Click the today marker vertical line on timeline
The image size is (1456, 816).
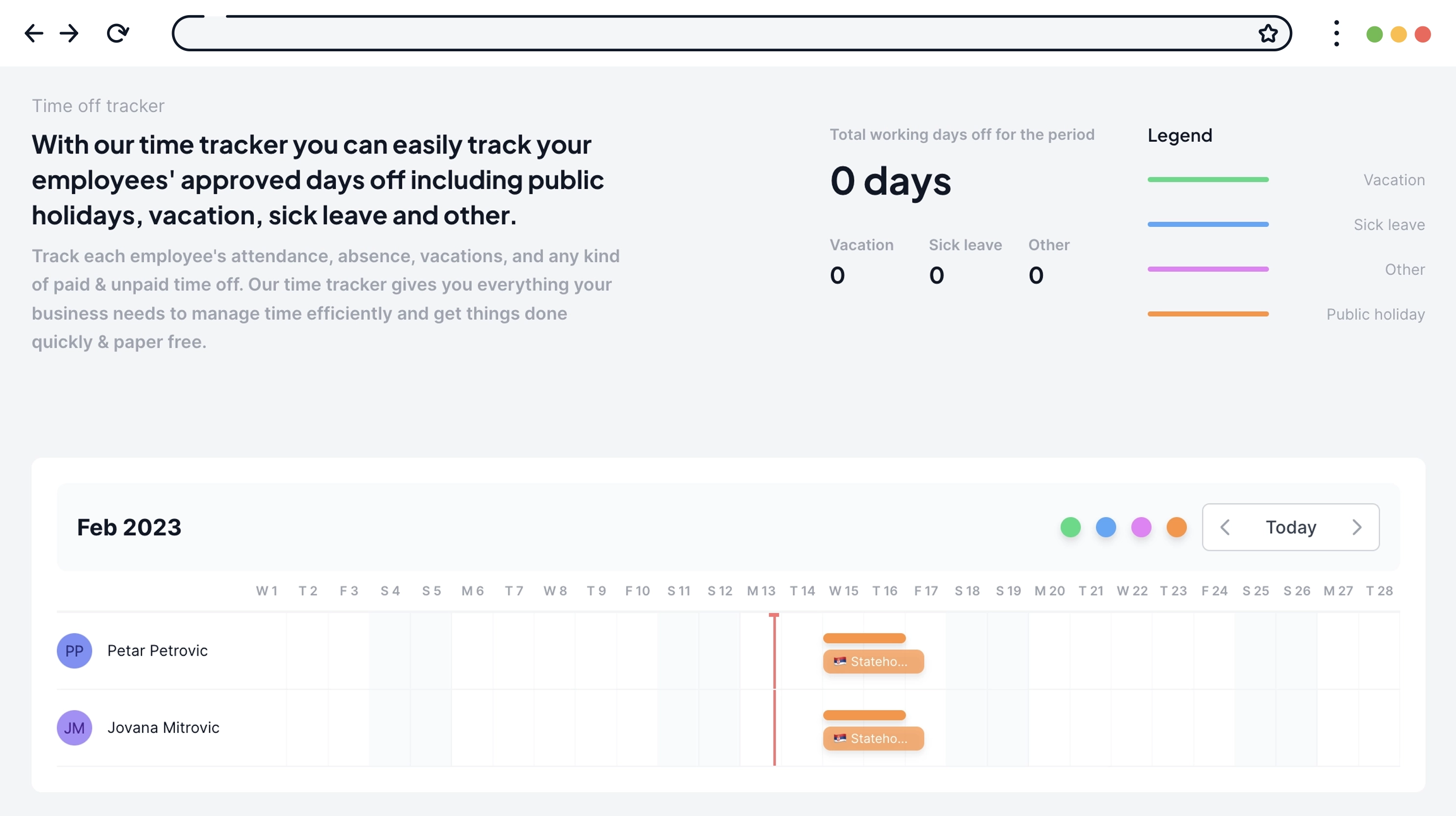click(775, 690)
